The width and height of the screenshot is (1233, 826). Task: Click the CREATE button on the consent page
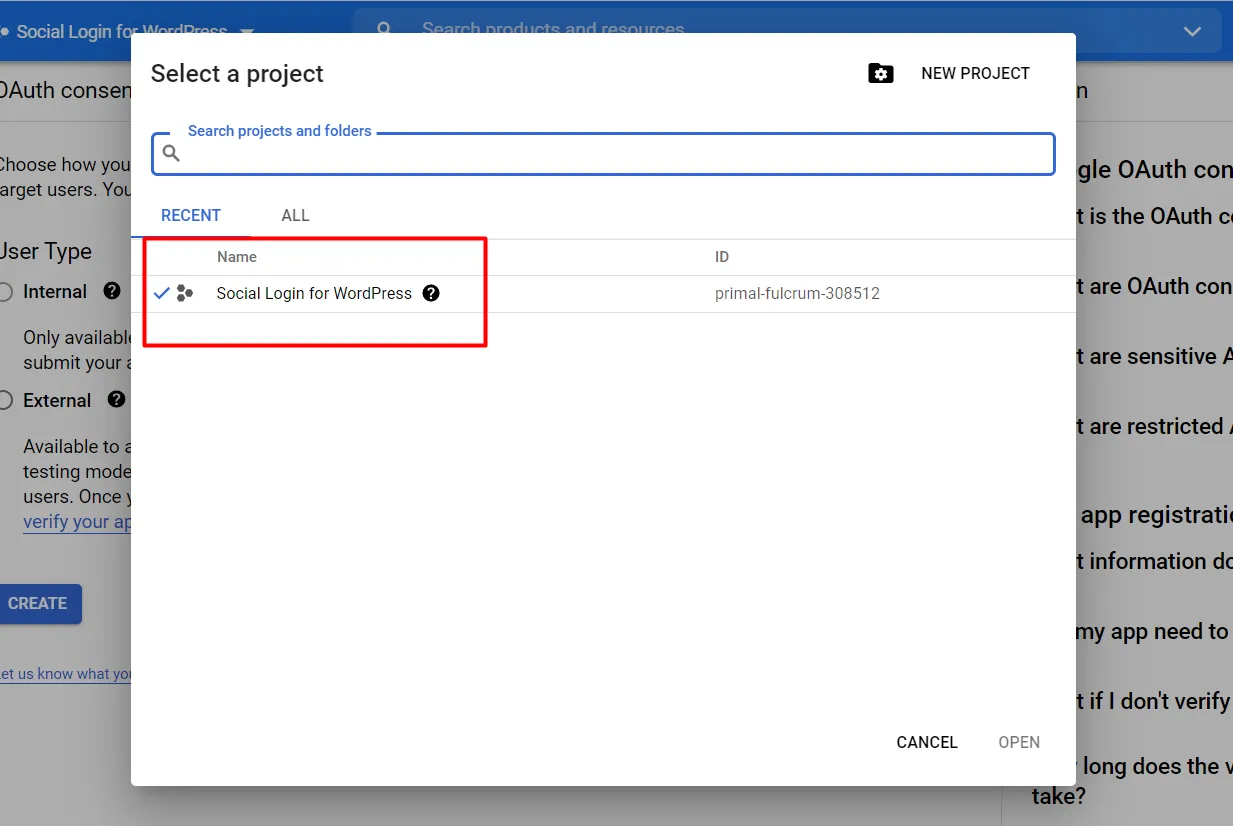[x=38, y=603]
